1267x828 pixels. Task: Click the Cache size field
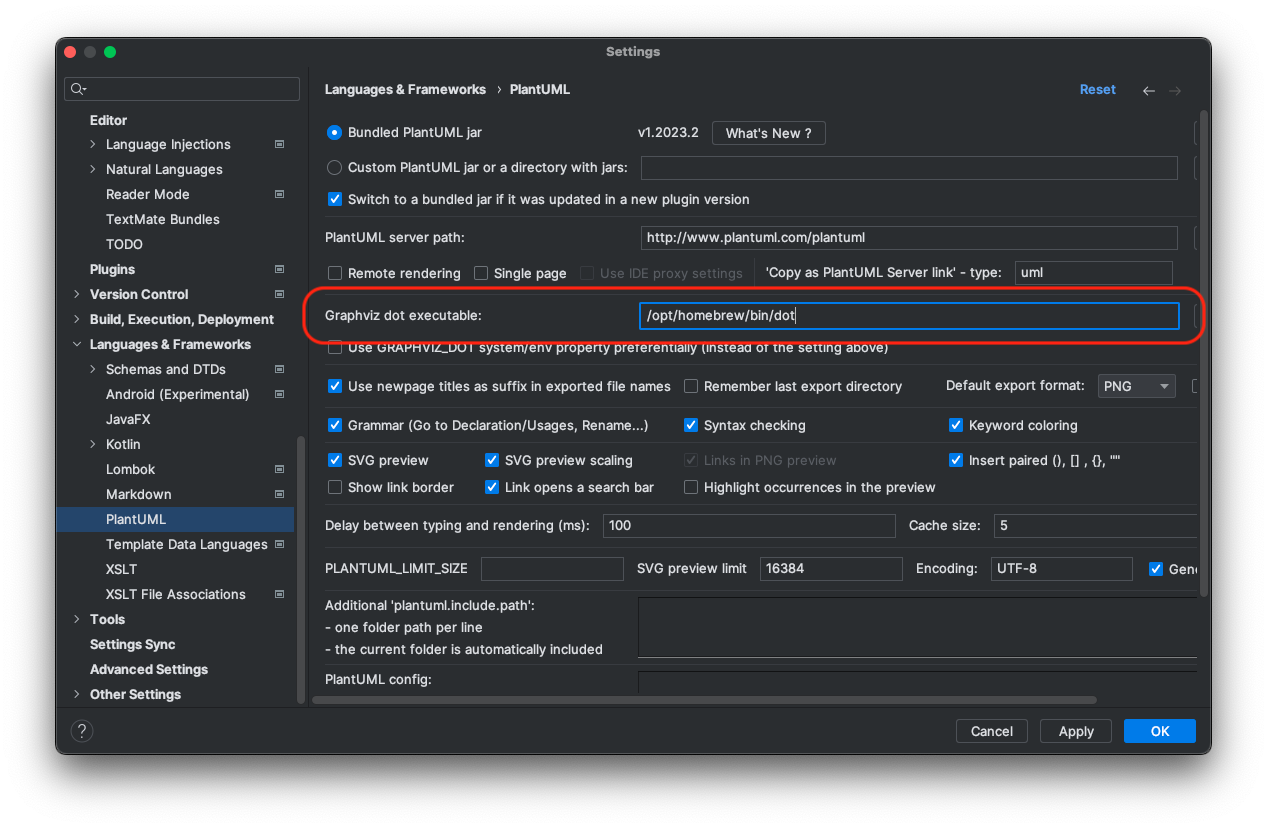[x=1095, y=526]
